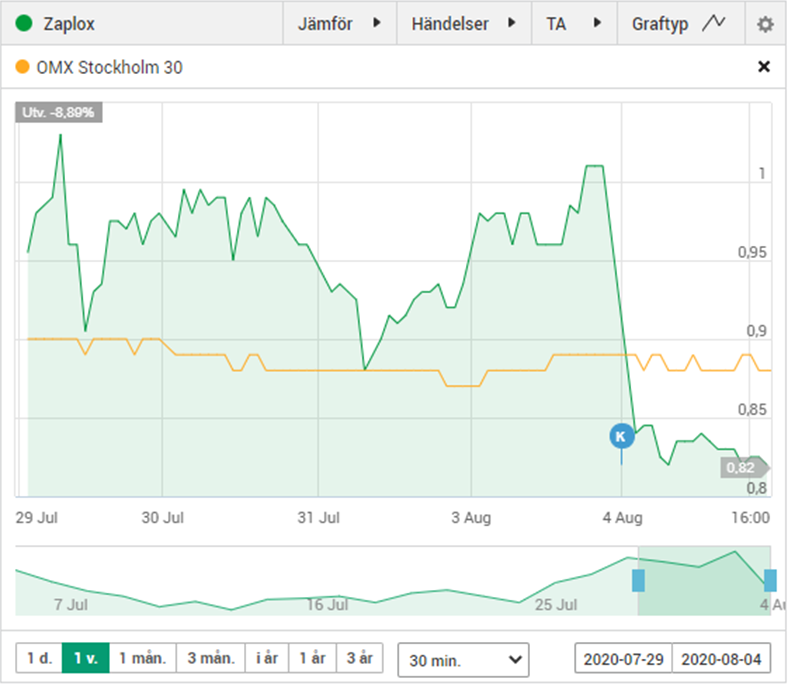
Task: Choose the i år range
Action: (x=267, y=658)
